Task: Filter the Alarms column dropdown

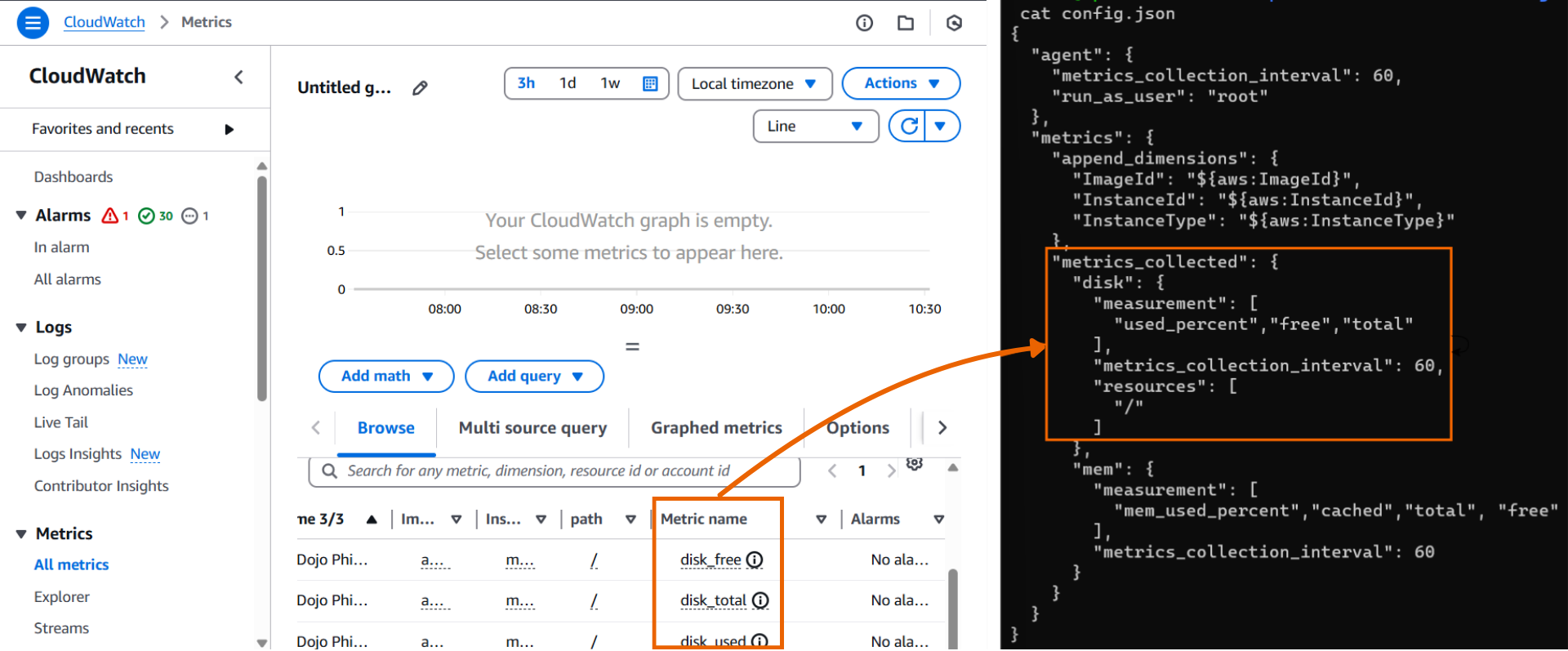Action: 939,519
